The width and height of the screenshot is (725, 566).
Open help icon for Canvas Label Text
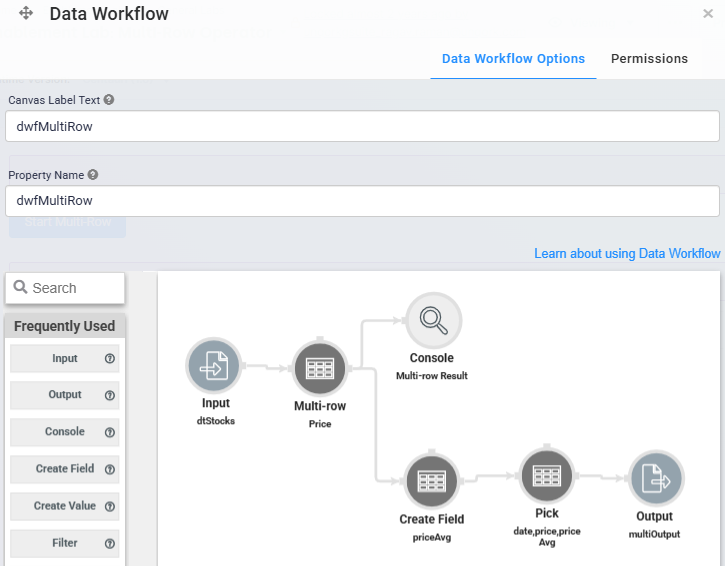(109, 99)
